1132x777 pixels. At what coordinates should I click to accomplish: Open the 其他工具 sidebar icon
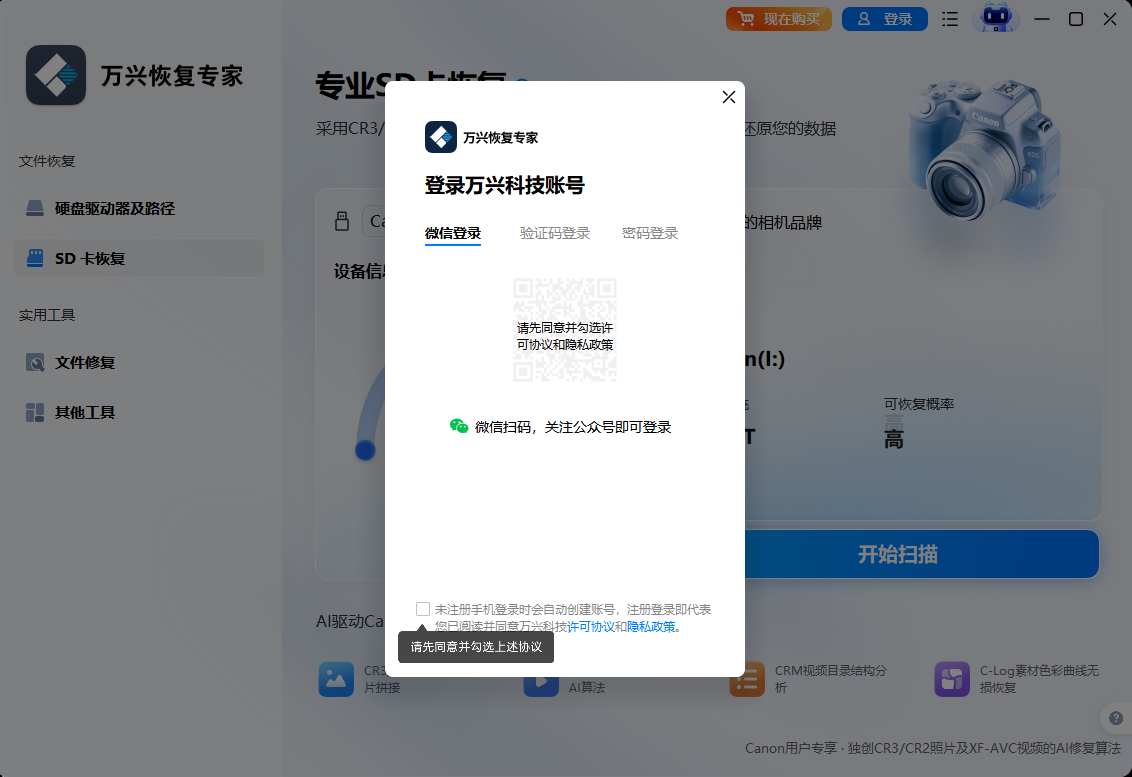point(33,411)
